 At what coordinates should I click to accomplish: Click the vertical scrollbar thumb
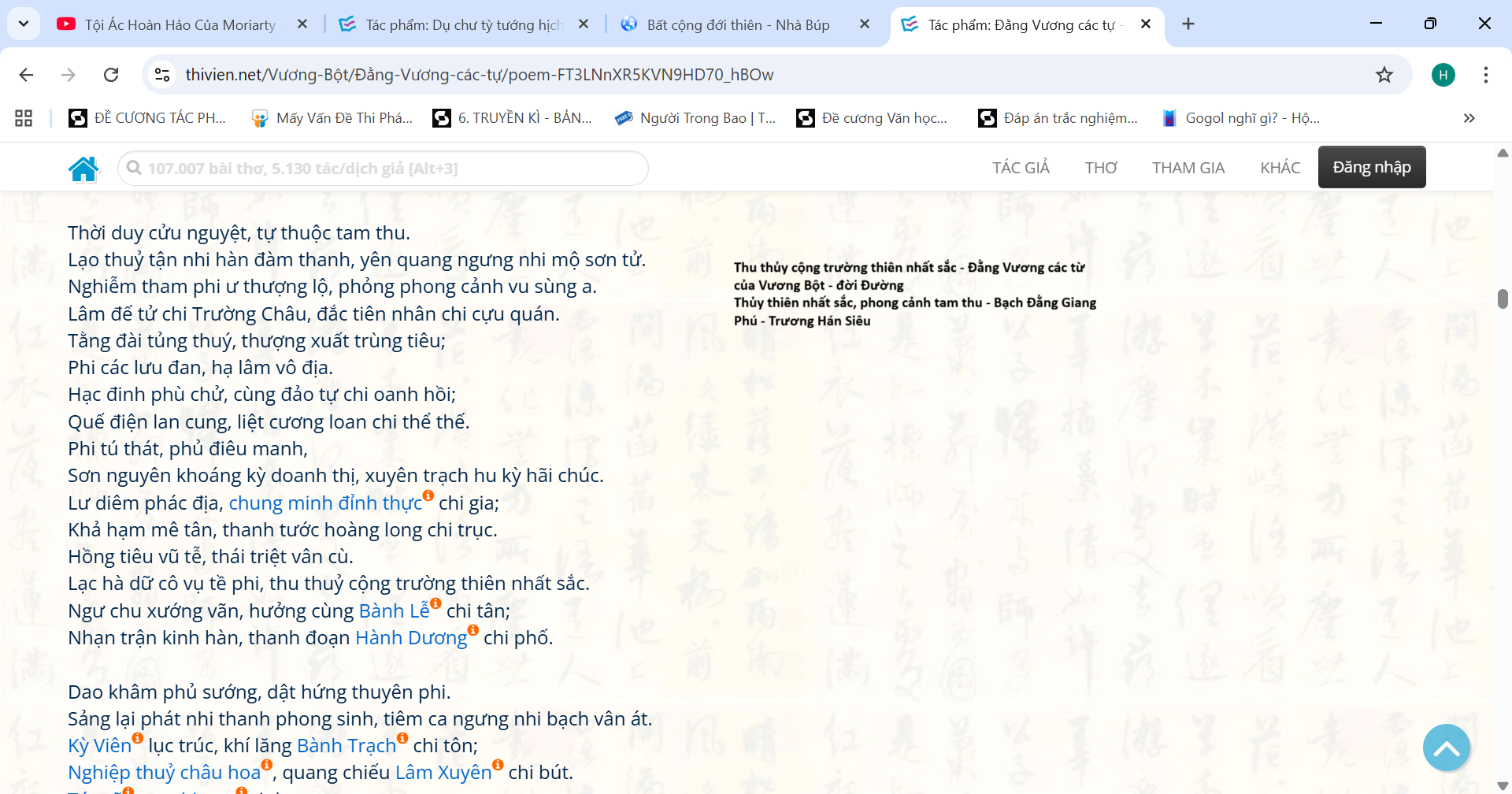(x=1503, y=299)
